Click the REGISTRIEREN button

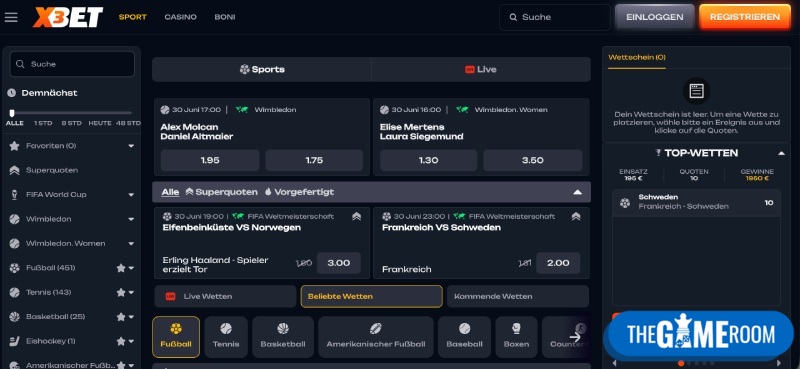[745, 17]
